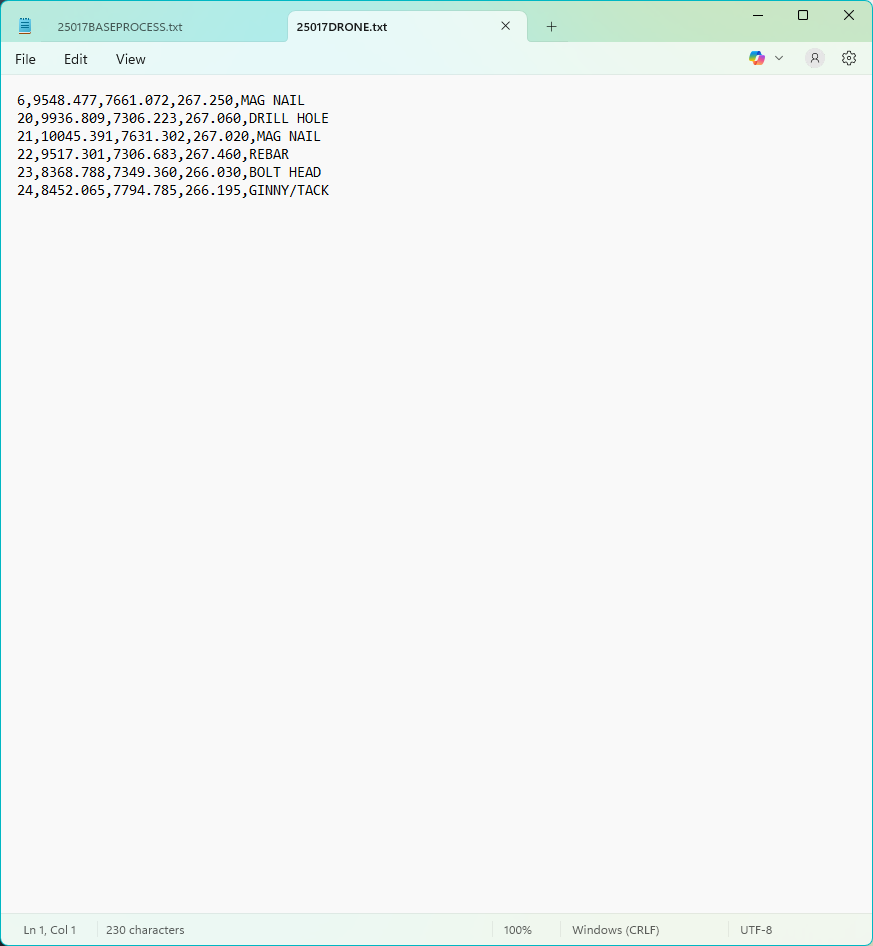
Task: Click the 100% zoom level indicator
Action: (518, 930)
